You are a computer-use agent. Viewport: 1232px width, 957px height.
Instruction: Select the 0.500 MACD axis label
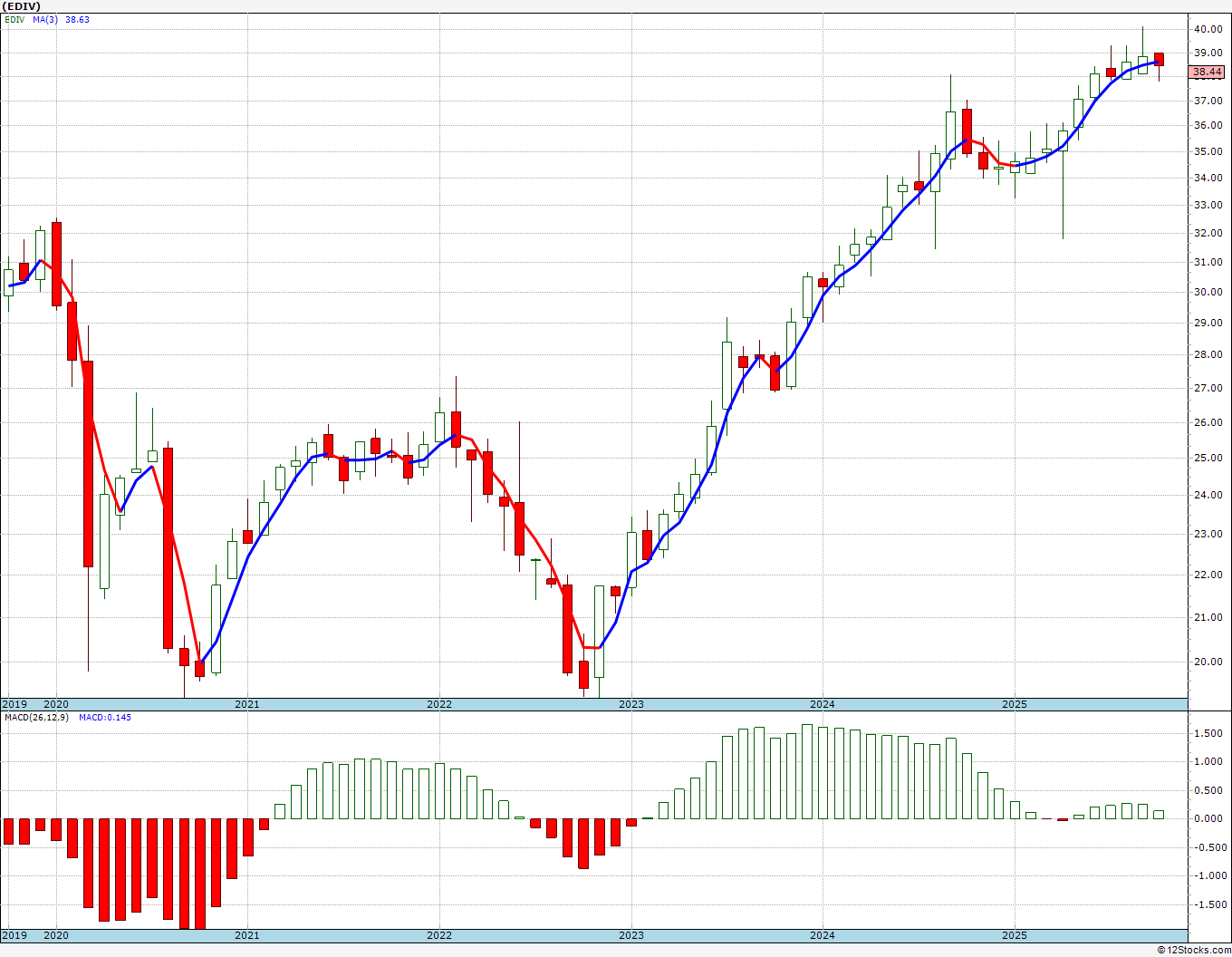click(1208, 790)
